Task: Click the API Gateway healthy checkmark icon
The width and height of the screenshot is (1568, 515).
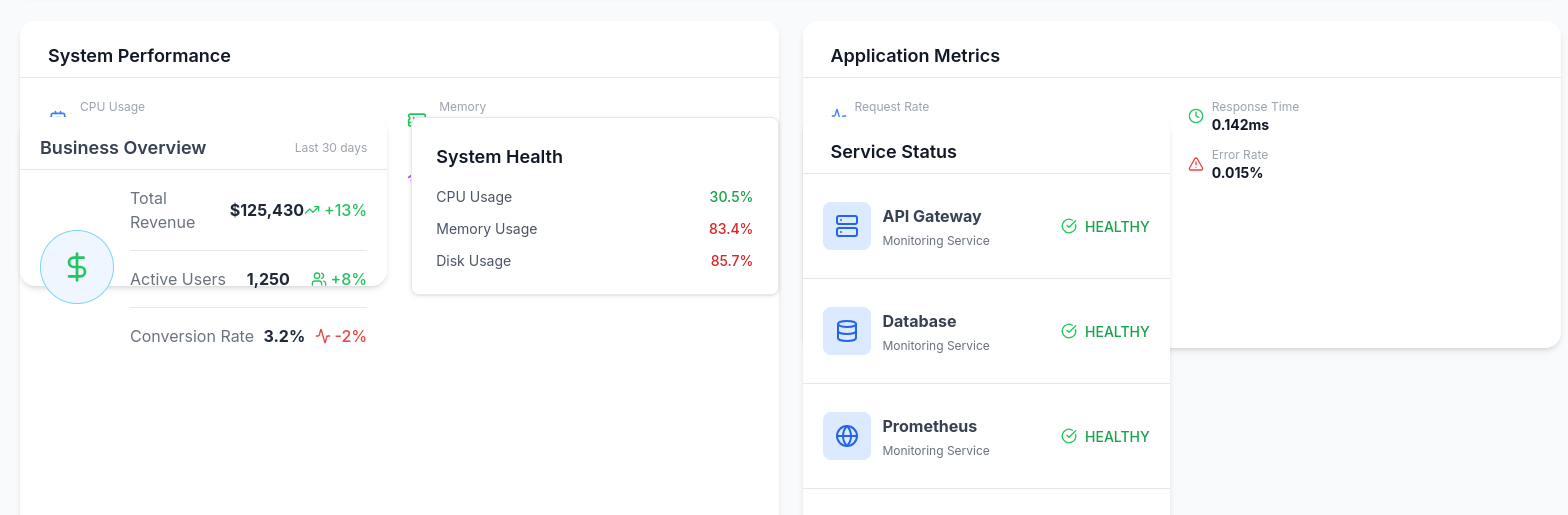Action: (x=1069, y=226)
